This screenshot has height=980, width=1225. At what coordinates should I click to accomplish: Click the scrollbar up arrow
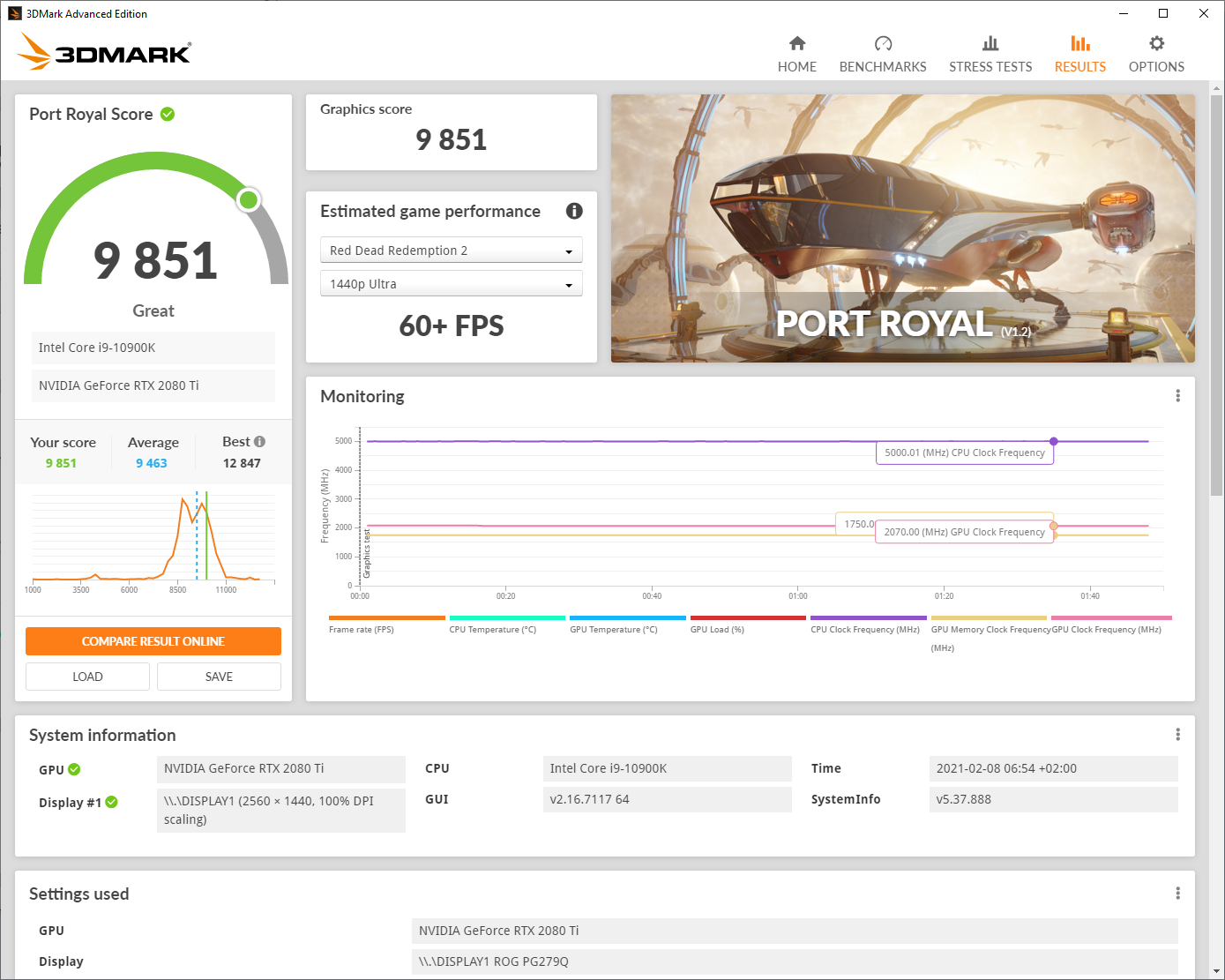(x=1216, y=88)
